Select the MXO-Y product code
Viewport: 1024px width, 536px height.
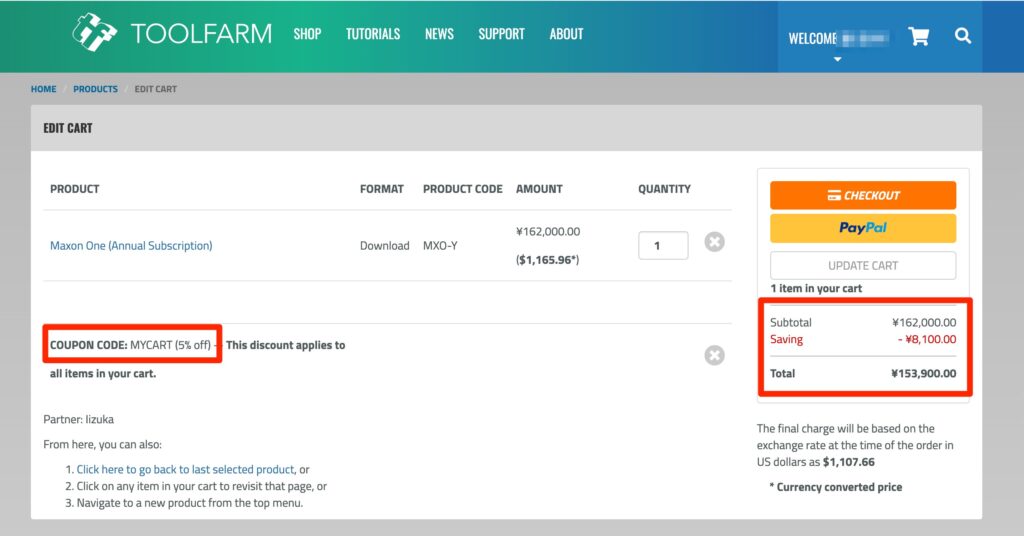440,245
